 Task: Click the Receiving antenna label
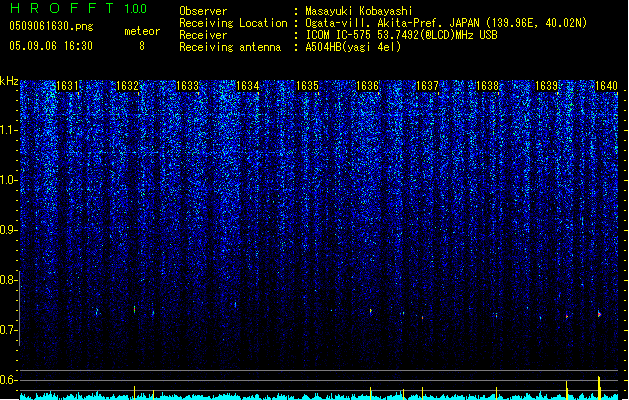tap(230, 47)
